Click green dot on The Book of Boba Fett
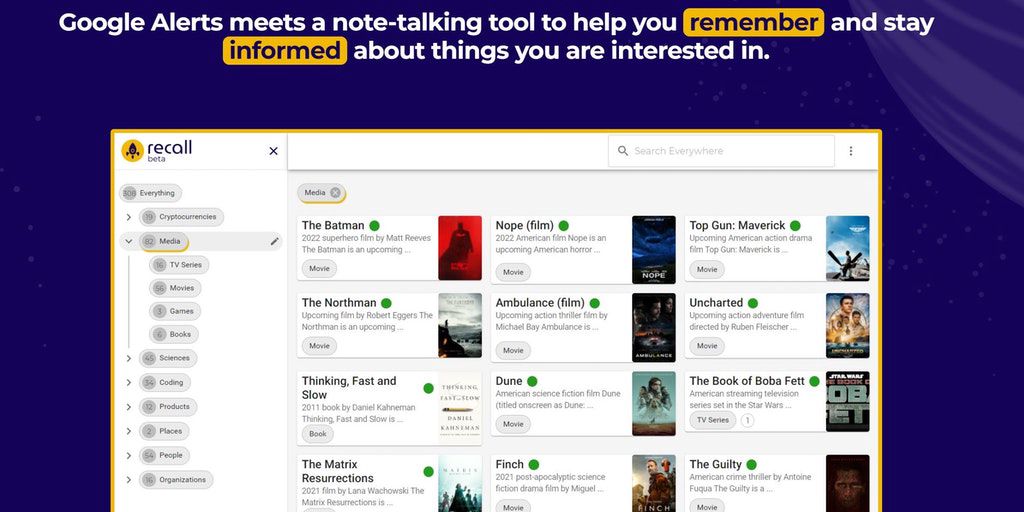Viewport: 1024px width, 512px height. point(814,381)
